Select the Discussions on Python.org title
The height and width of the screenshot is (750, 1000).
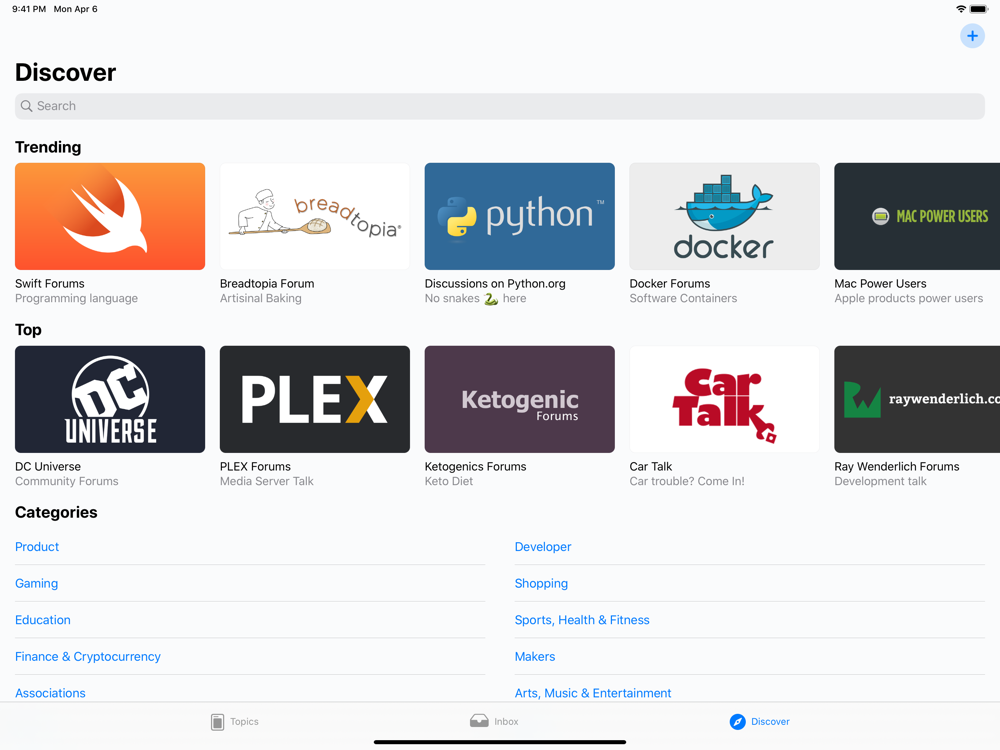pyautogui.click(x=495, y=283)
